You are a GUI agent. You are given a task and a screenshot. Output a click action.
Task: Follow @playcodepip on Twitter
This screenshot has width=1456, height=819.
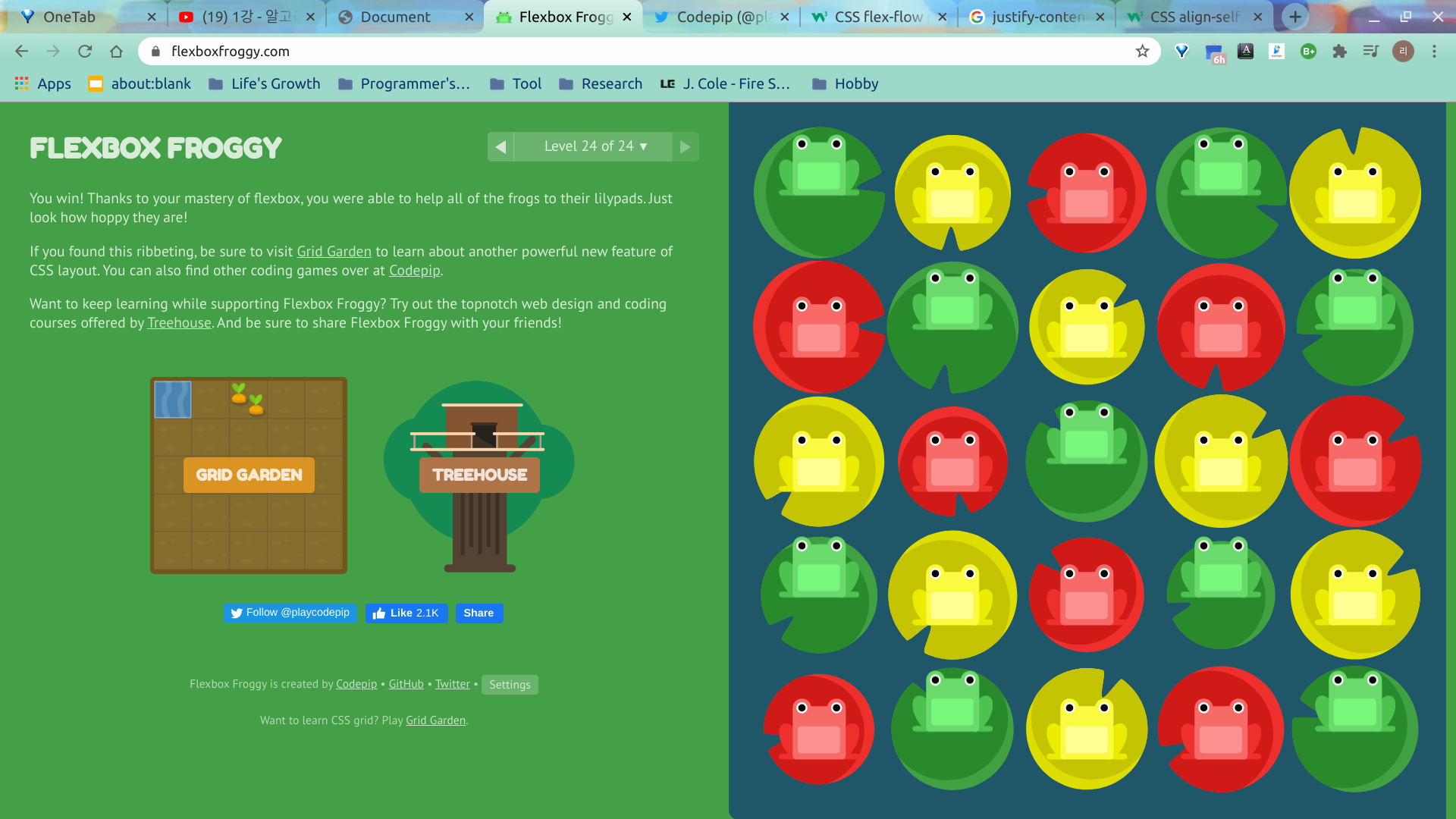pos(290,613)
